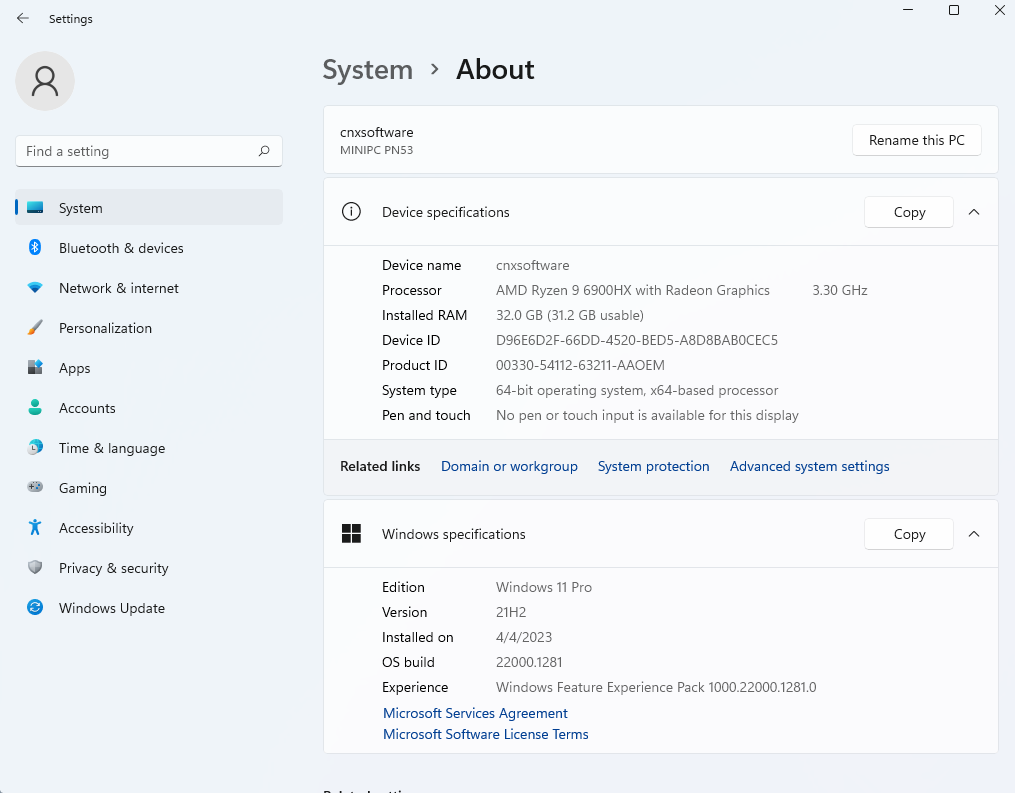The width and height of the screenshot is (1015, 793).
Task: Click the Privacy shield icon
Action: point(35,567)
